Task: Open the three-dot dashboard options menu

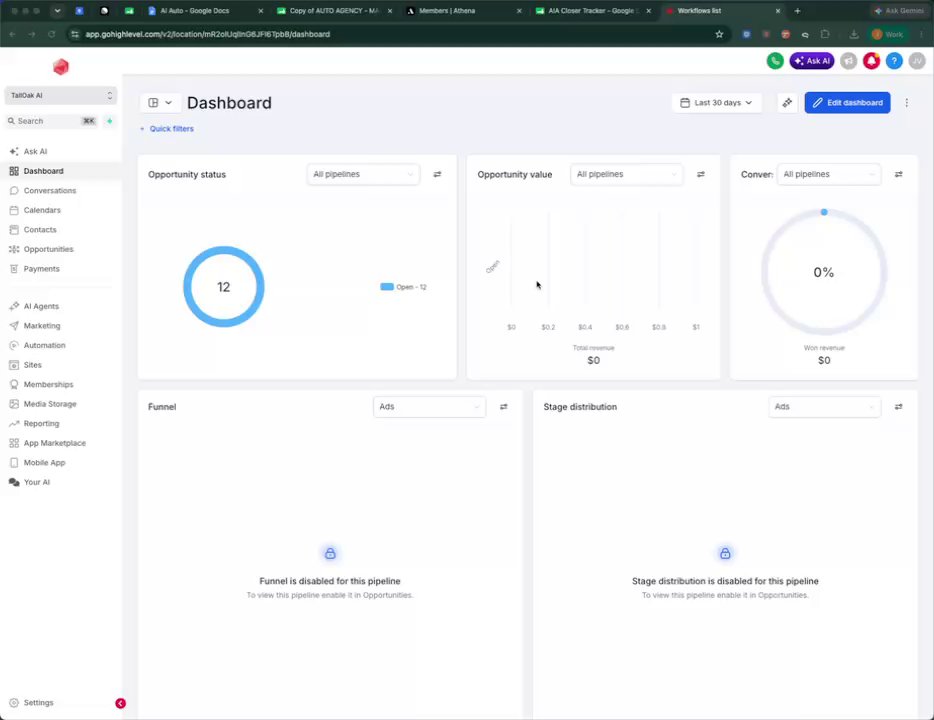Action: click(x=907, y=102)
